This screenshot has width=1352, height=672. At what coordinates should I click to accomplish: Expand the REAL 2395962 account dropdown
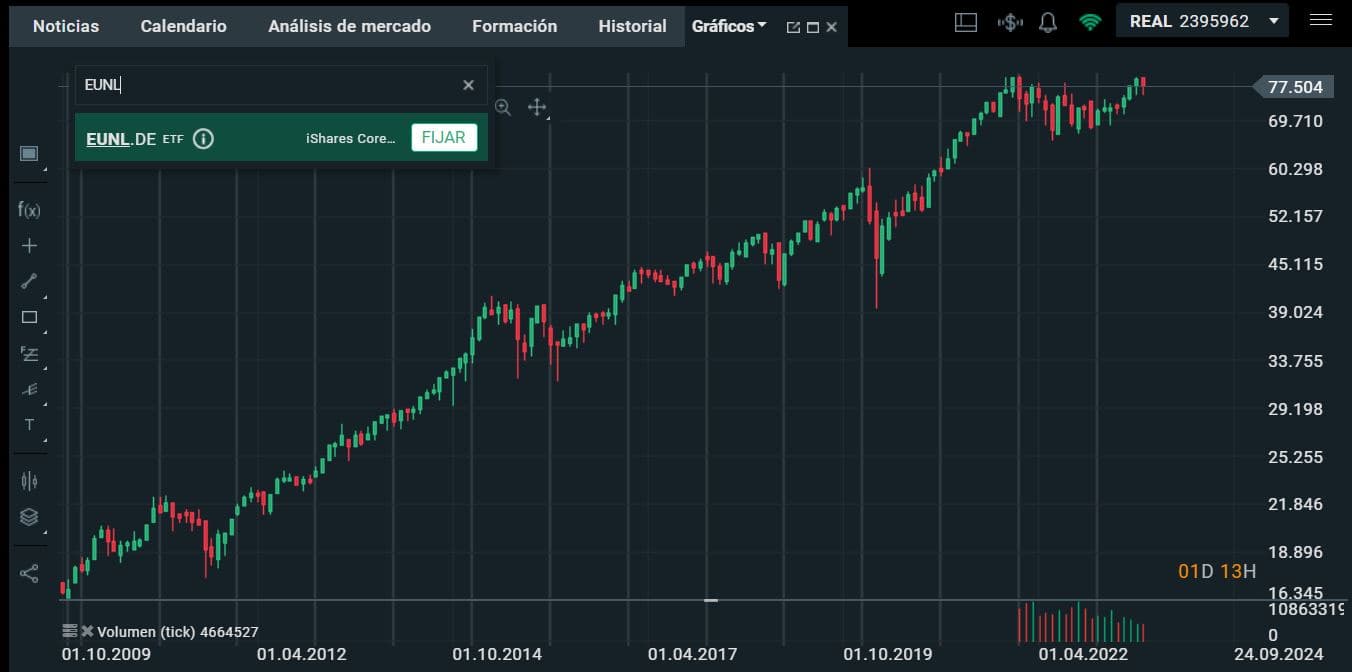pos(1273,21)
